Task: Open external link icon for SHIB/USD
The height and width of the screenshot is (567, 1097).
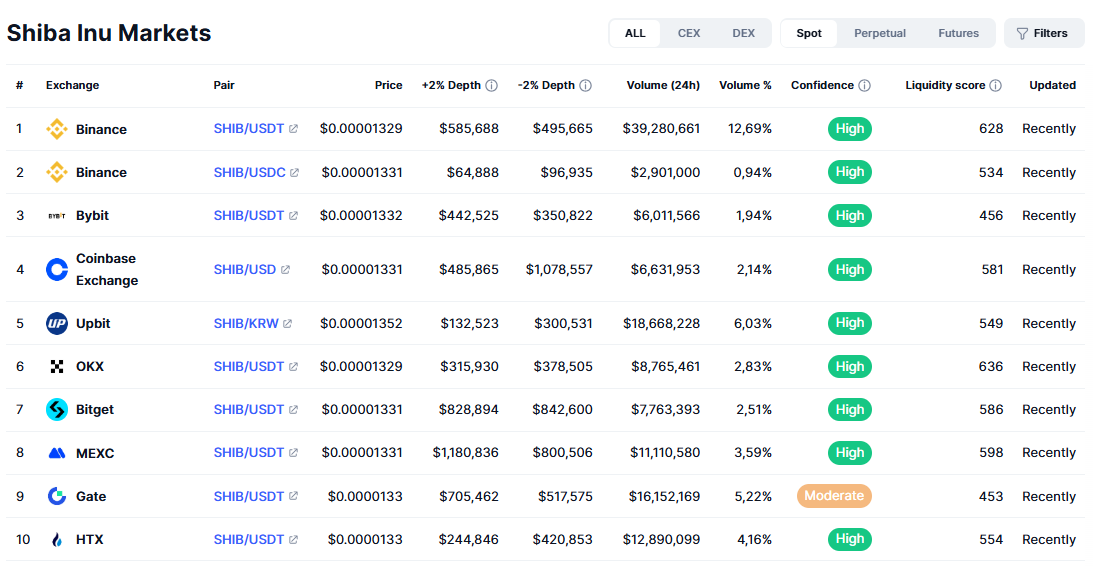Action: 285,270
